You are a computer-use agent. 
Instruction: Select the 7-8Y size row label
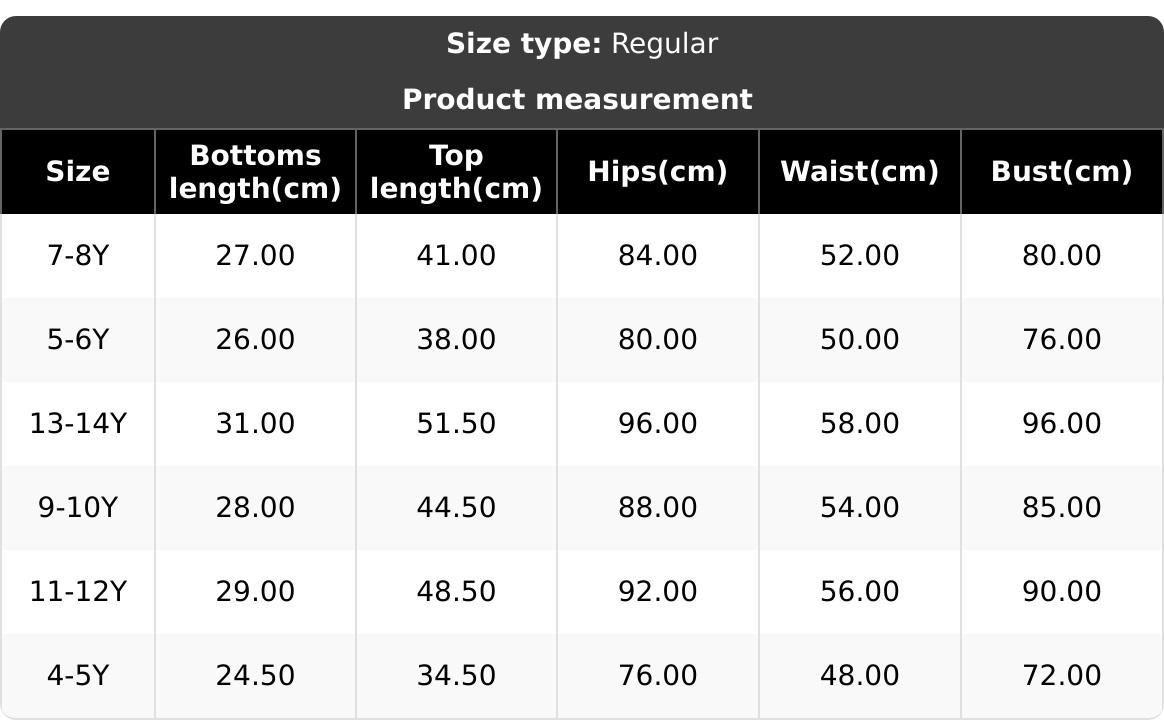78,256
